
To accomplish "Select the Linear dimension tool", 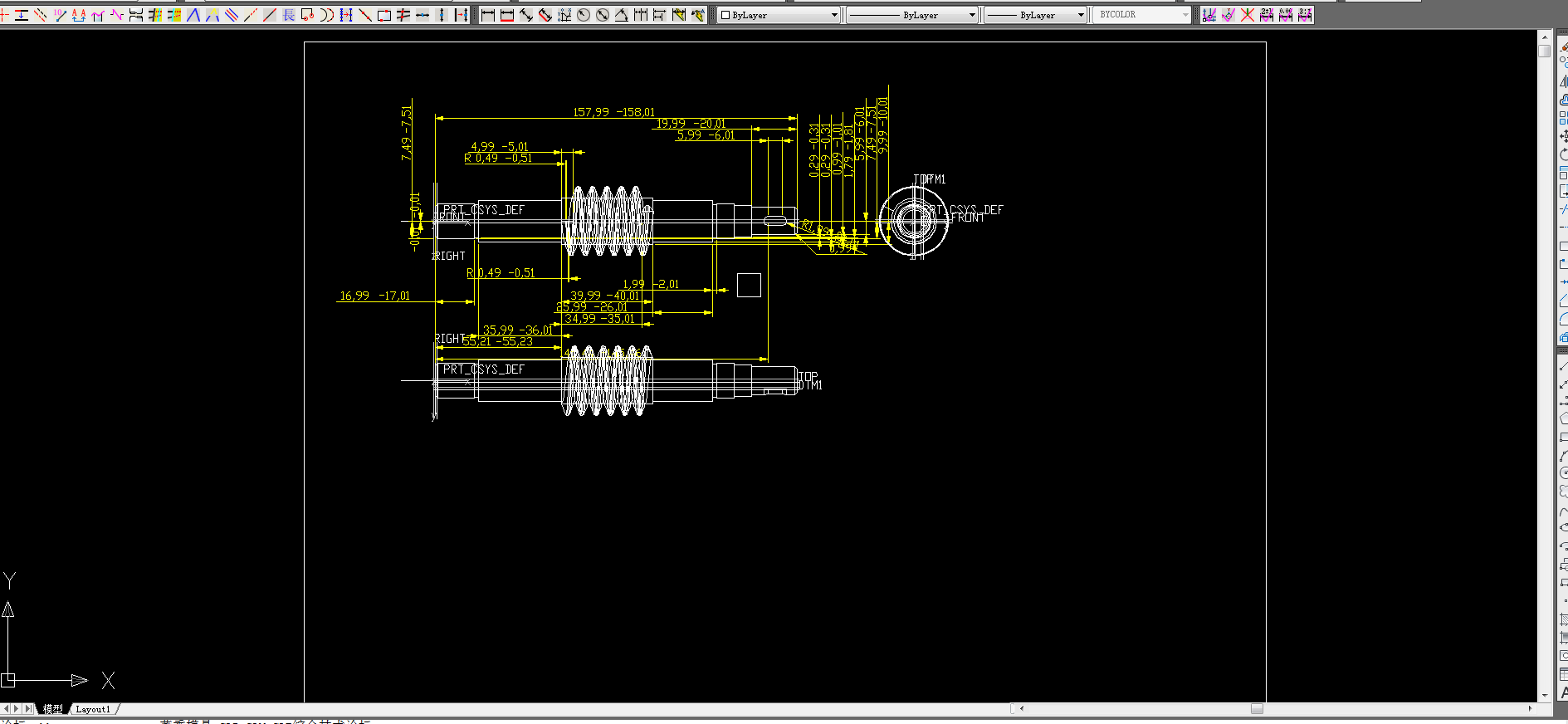I will (x=488, y=15).
